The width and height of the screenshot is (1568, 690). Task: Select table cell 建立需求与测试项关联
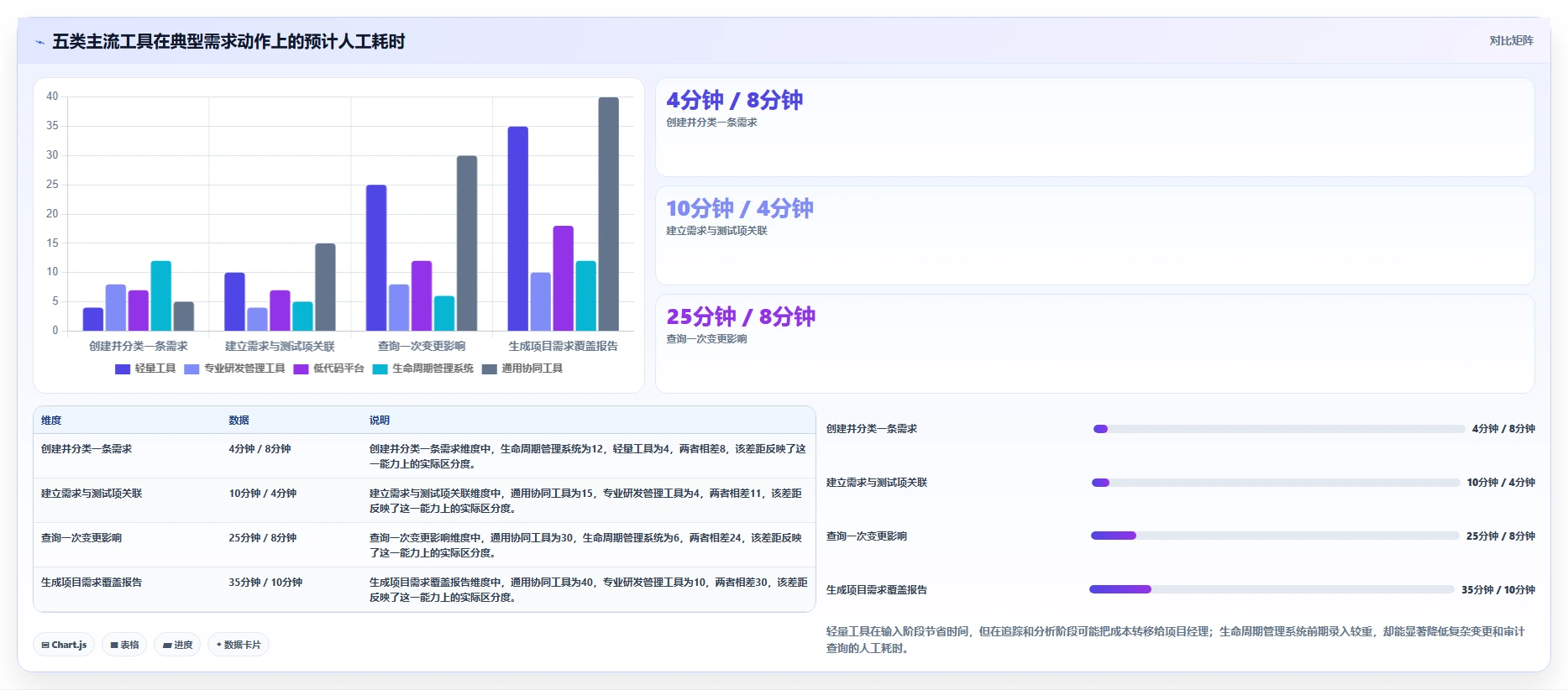pyautogui.click(x=92, y=494)
